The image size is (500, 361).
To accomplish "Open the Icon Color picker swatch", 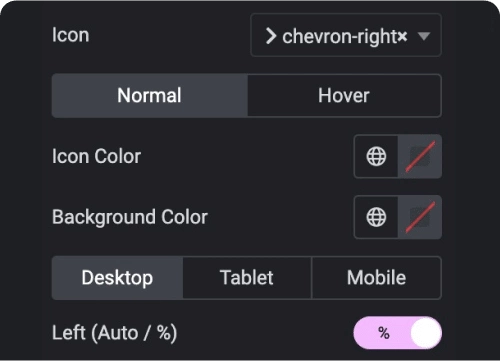I will tap(420, 156).
